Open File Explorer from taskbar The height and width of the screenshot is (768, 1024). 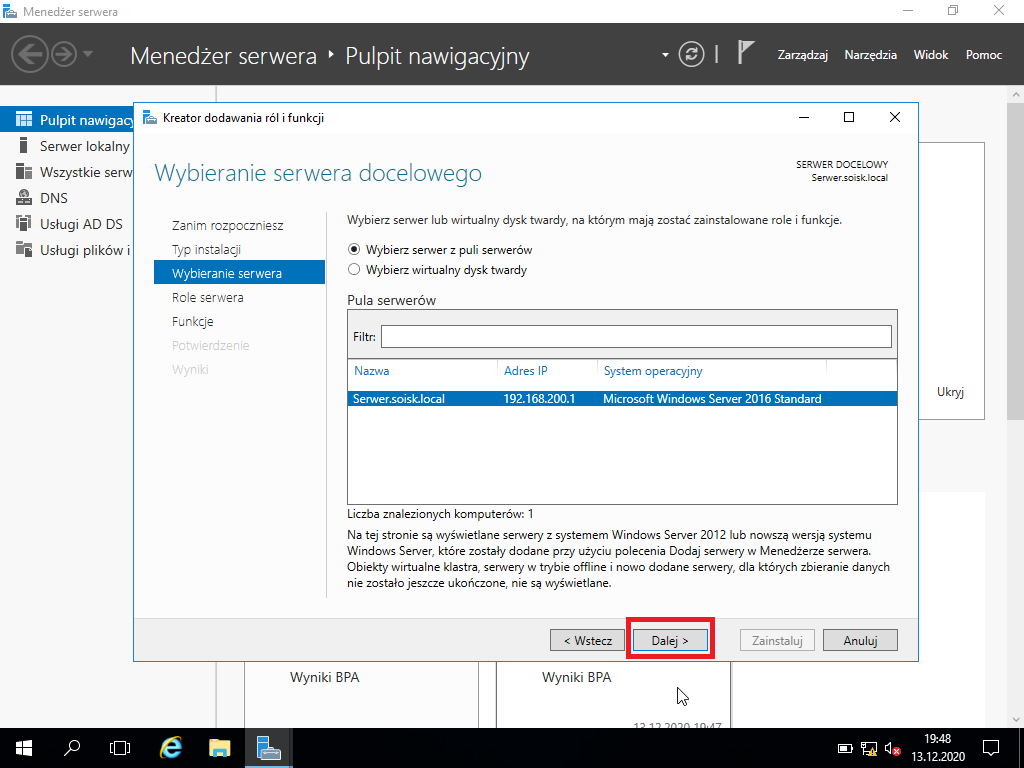point(219,748)
